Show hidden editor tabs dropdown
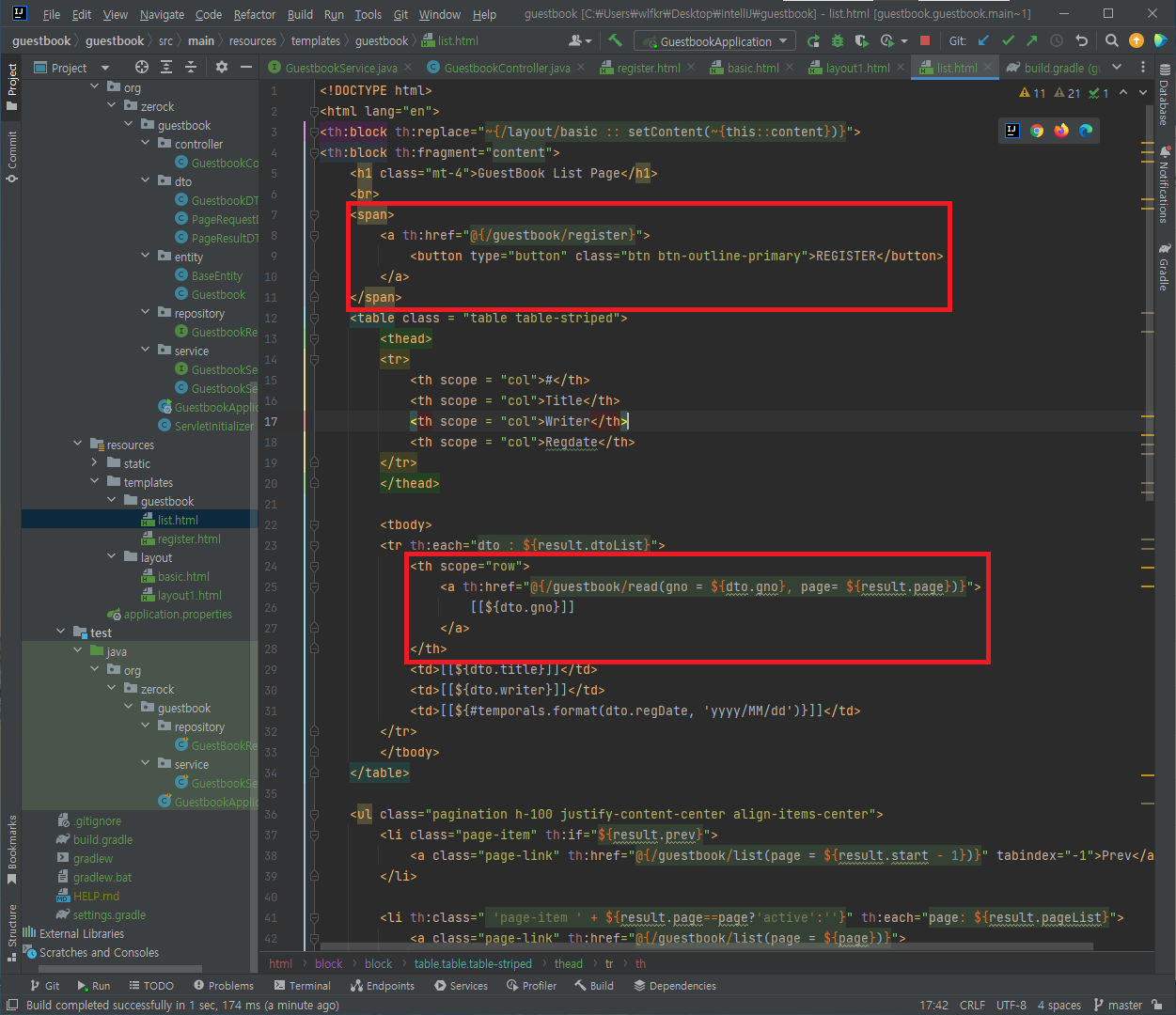 pos(1117,67)
